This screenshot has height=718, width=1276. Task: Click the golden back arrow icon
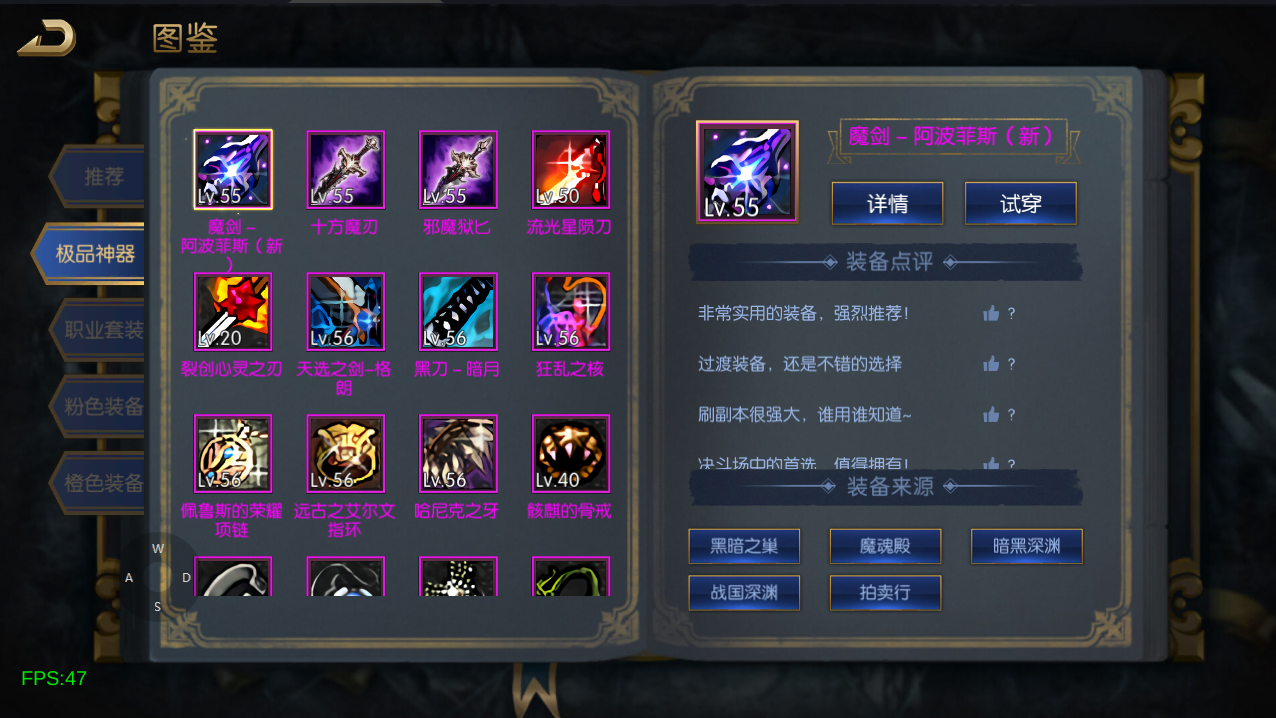coord(47,38)
